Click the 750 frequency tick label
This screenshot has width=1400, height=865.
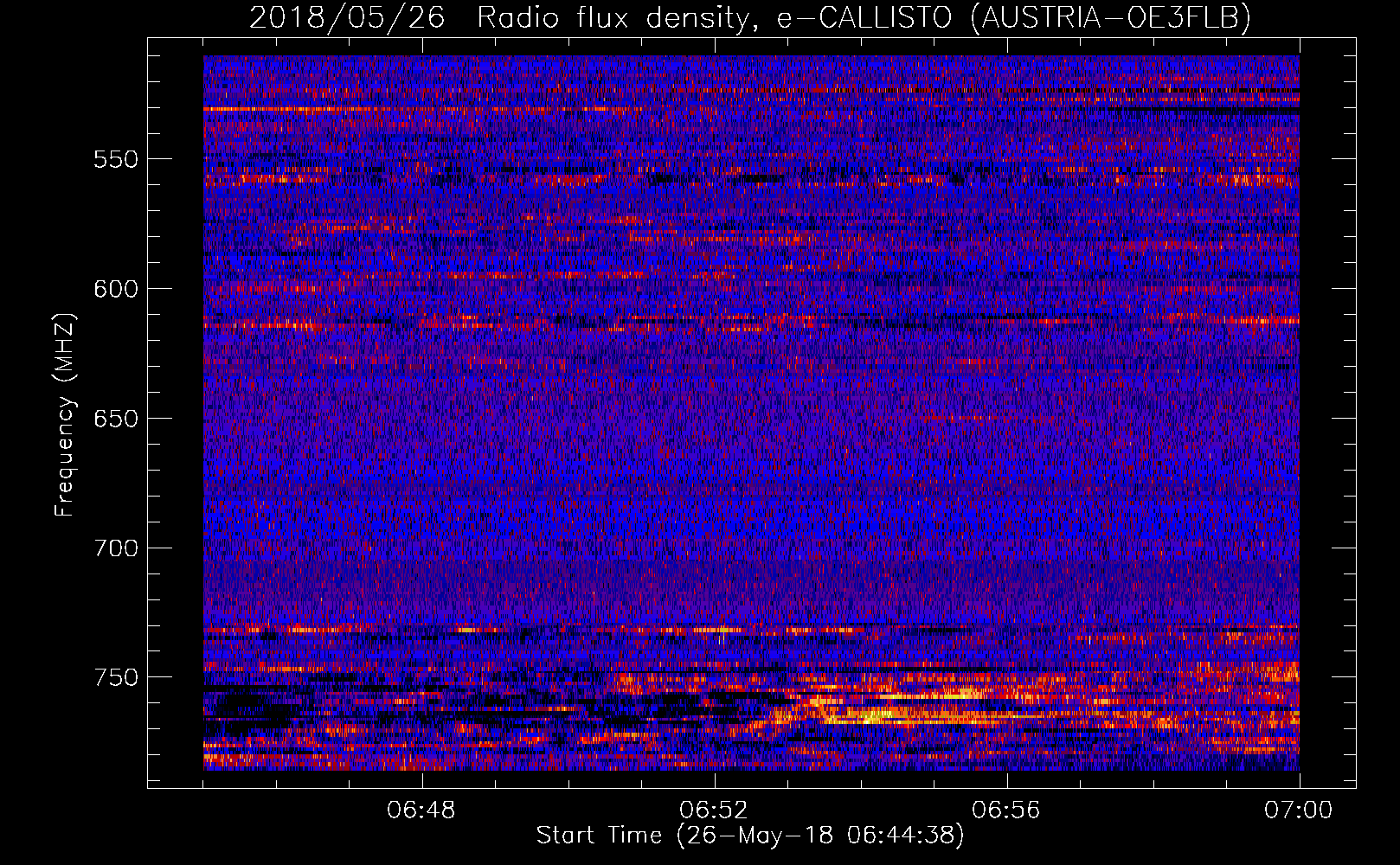[x=115, y=677]
